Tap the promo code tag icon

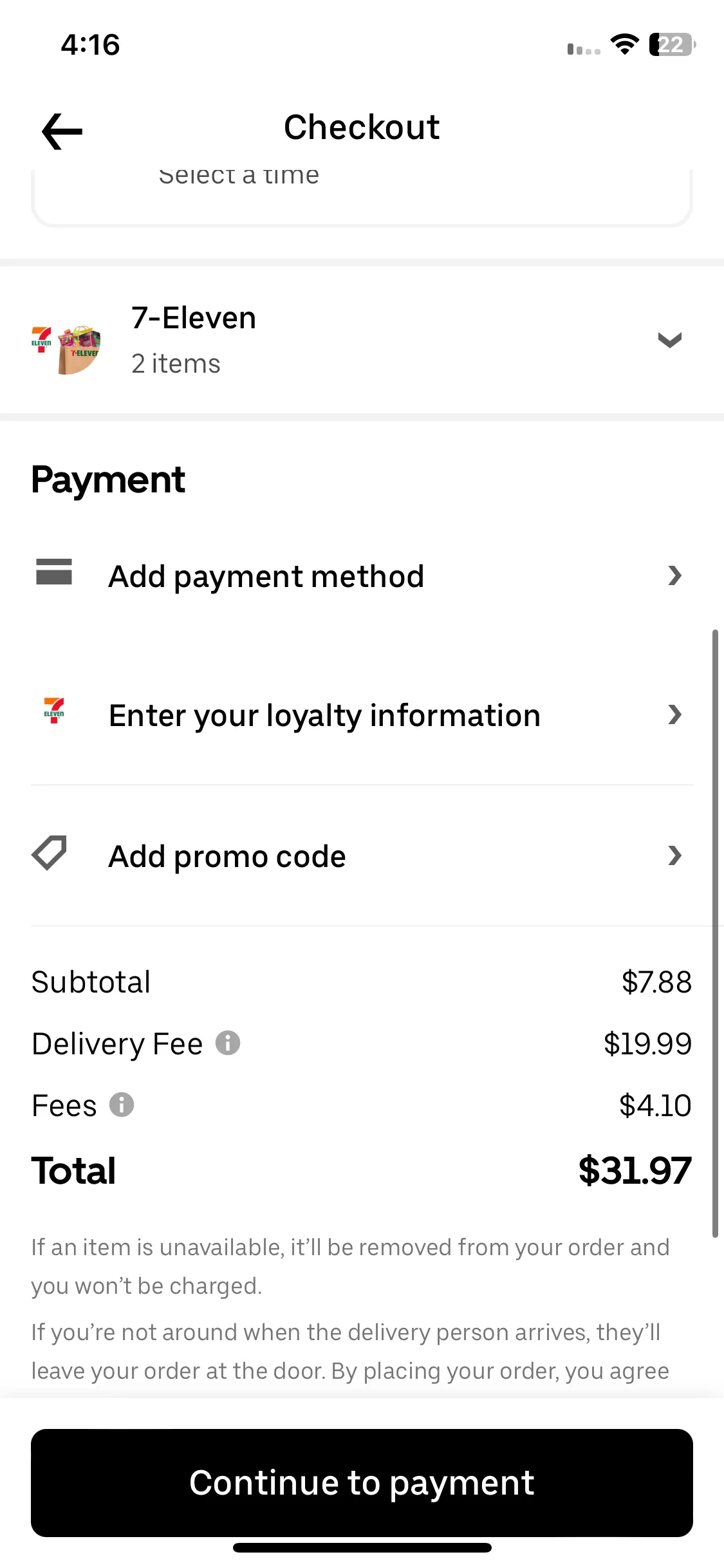pos(50,854)
